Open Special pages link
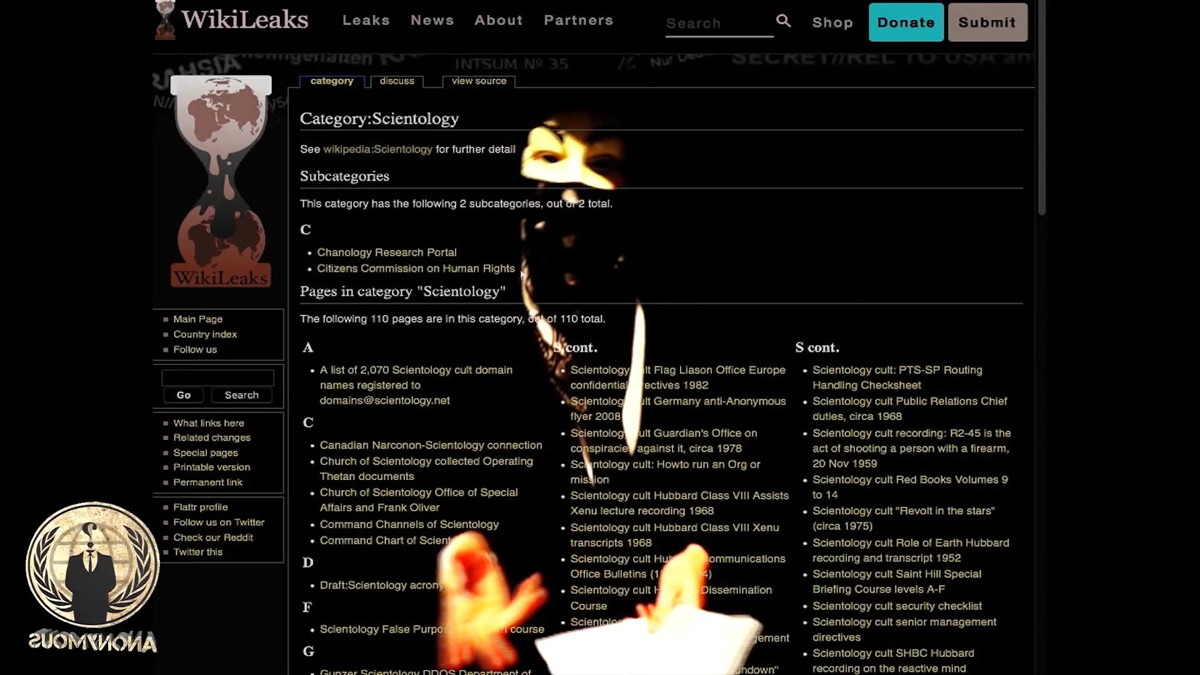The width and height of the screenshot is (1200, 675). click(x=206, y=452)
